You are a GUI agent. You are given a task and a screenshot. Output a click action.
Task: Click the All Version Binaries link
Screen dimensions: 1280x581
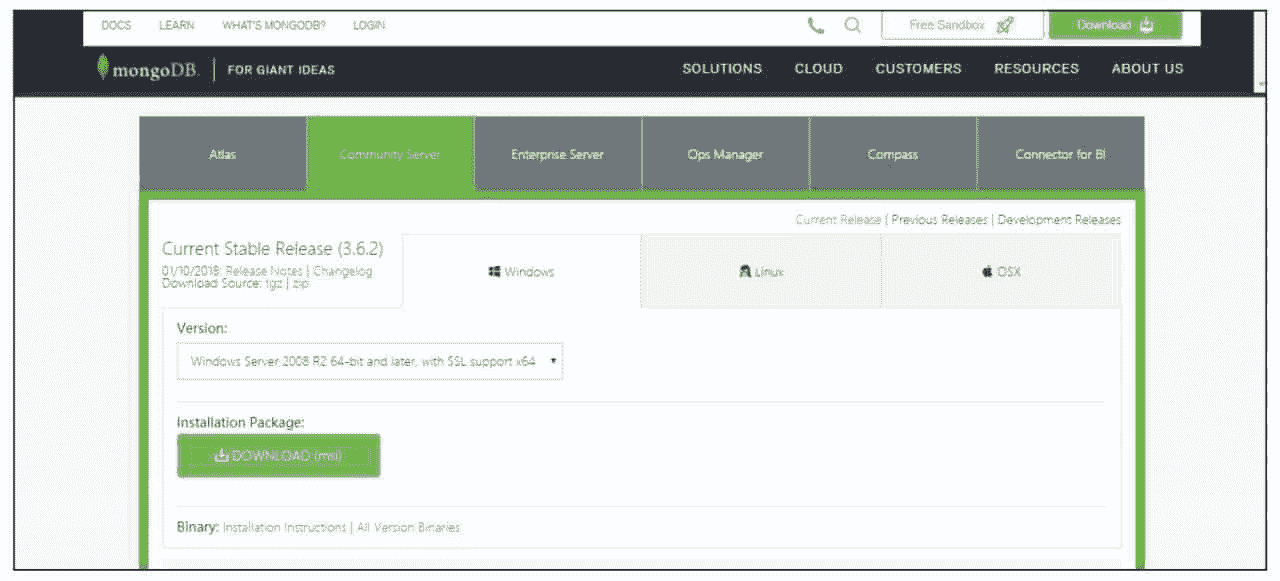pos(408,527)
